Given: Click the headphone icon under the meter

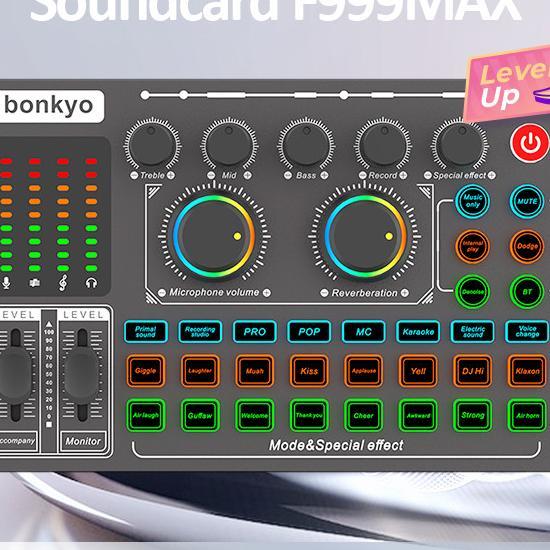Looking at the screenshot, I should (92, 283).
